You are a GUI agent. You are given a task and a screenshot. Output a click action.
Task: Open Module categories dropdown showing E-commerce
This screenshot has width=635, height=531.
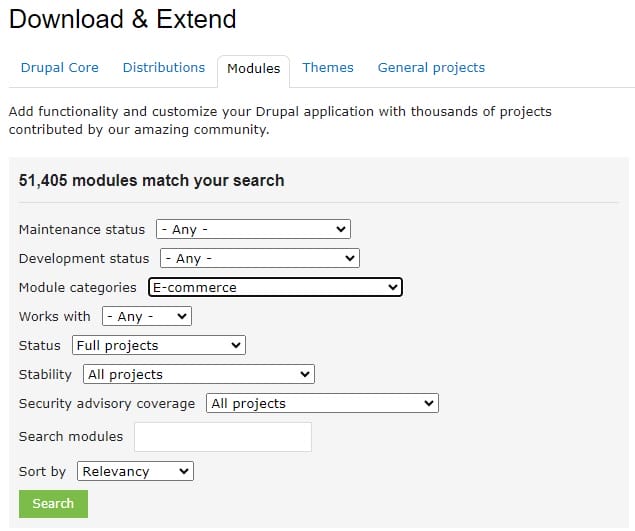275,287
